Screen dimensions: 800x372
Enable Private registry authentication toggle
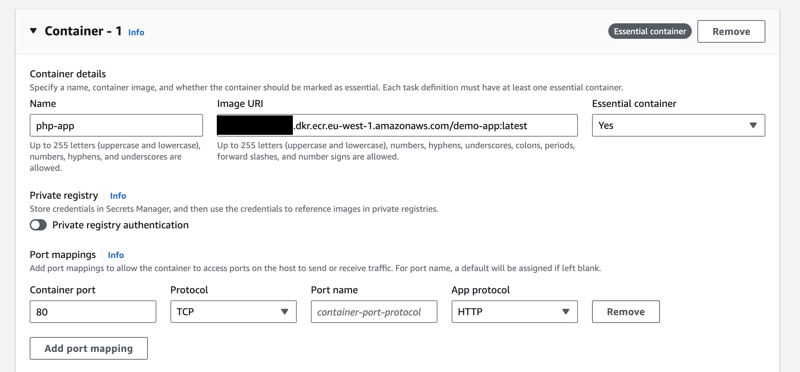(38, 225)
